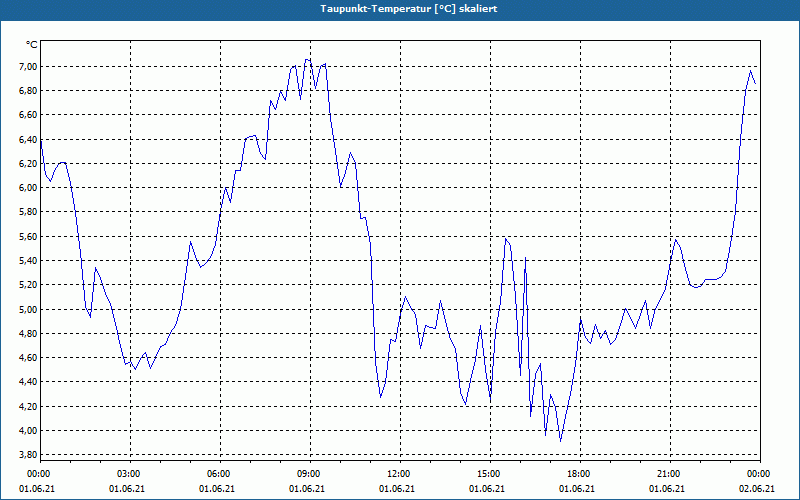
Task: Click the 6,20 y-axis value
Action: click(29, 164)
